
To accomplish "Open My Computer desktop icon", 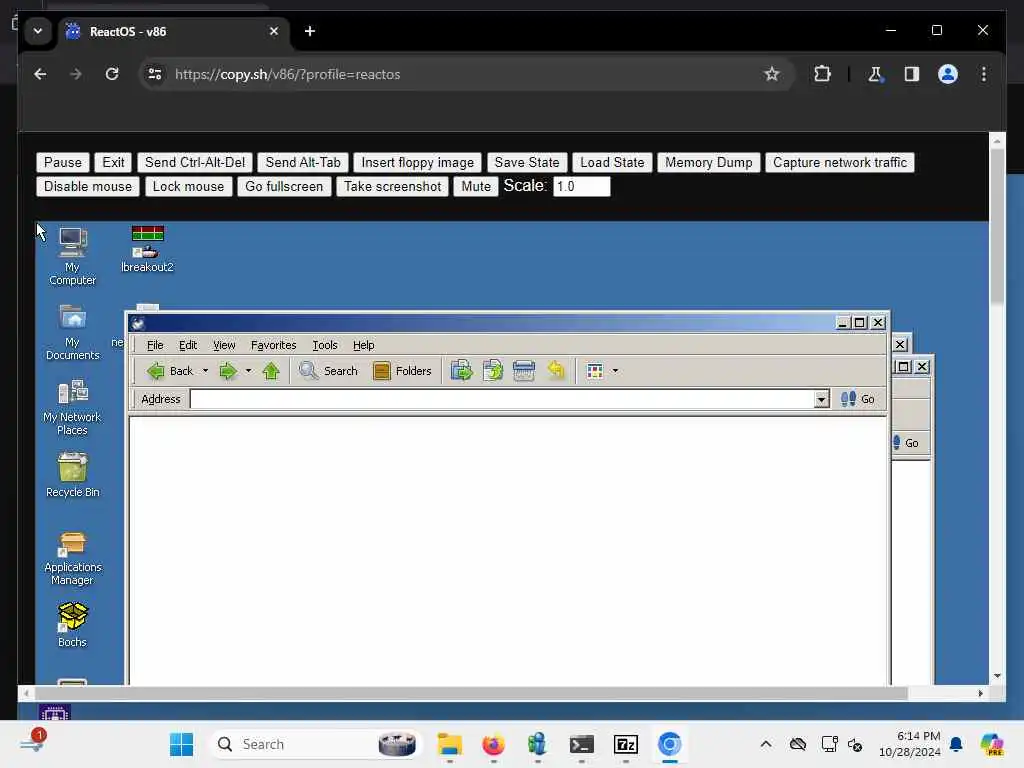I will 72,255.
